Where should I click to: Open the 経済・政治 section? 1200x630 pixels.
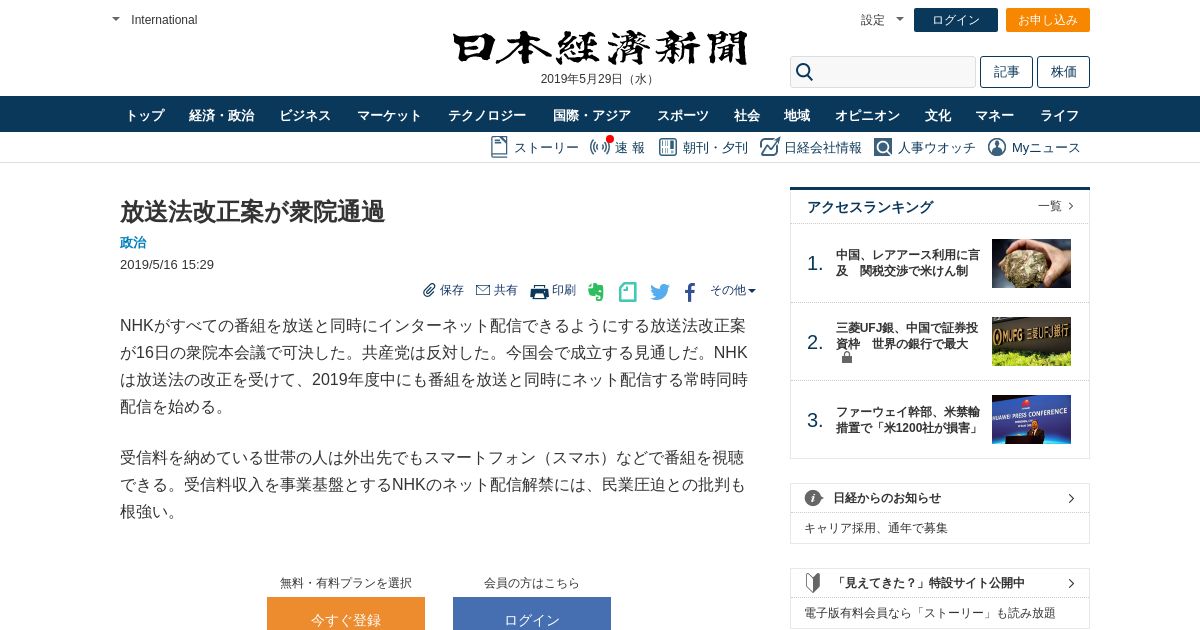[x=222, y=115]
